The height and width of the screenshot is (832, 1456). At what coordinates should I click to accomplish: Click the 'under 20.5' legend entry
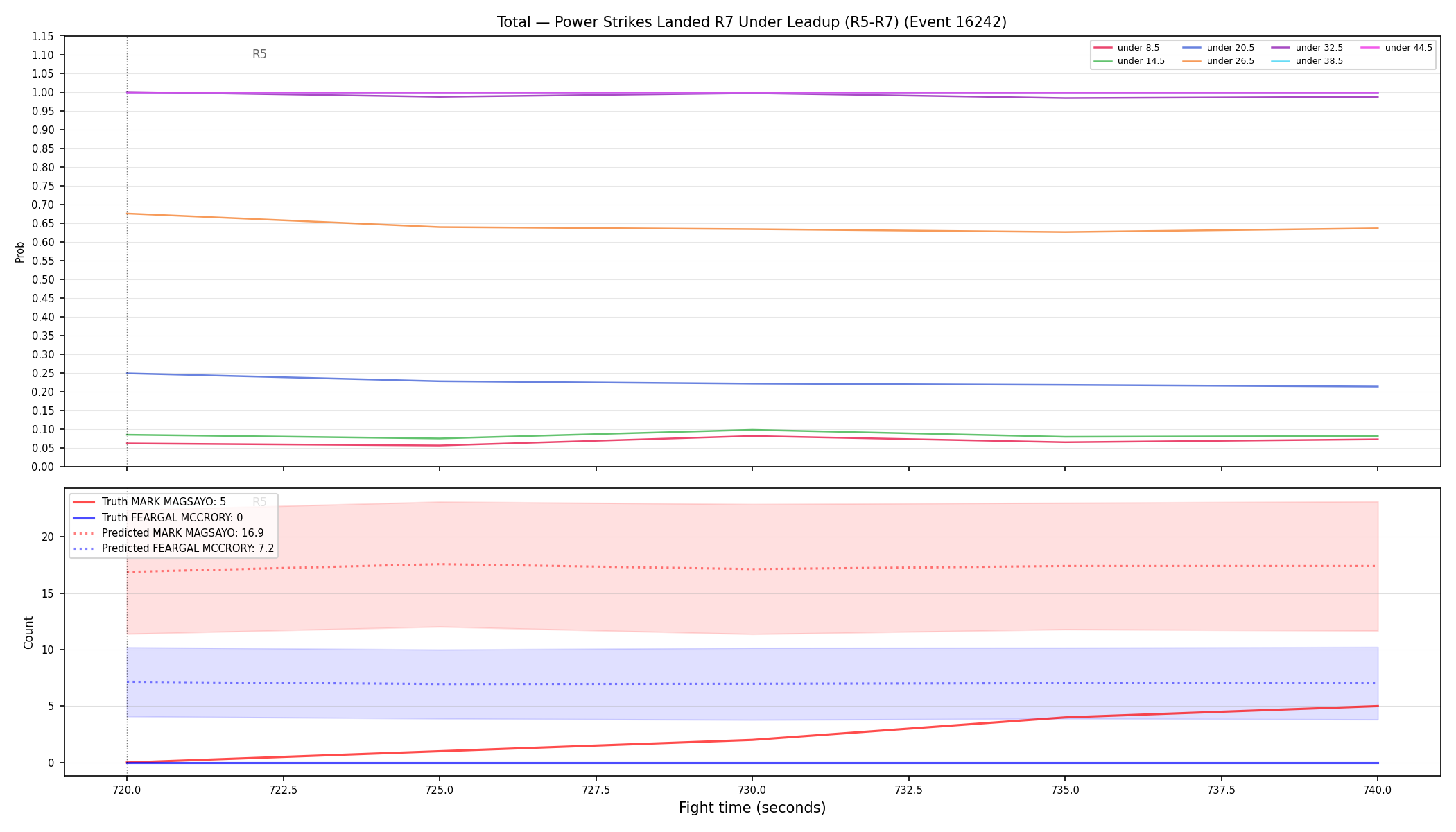pyautogui.click(x=1218, y=48)
